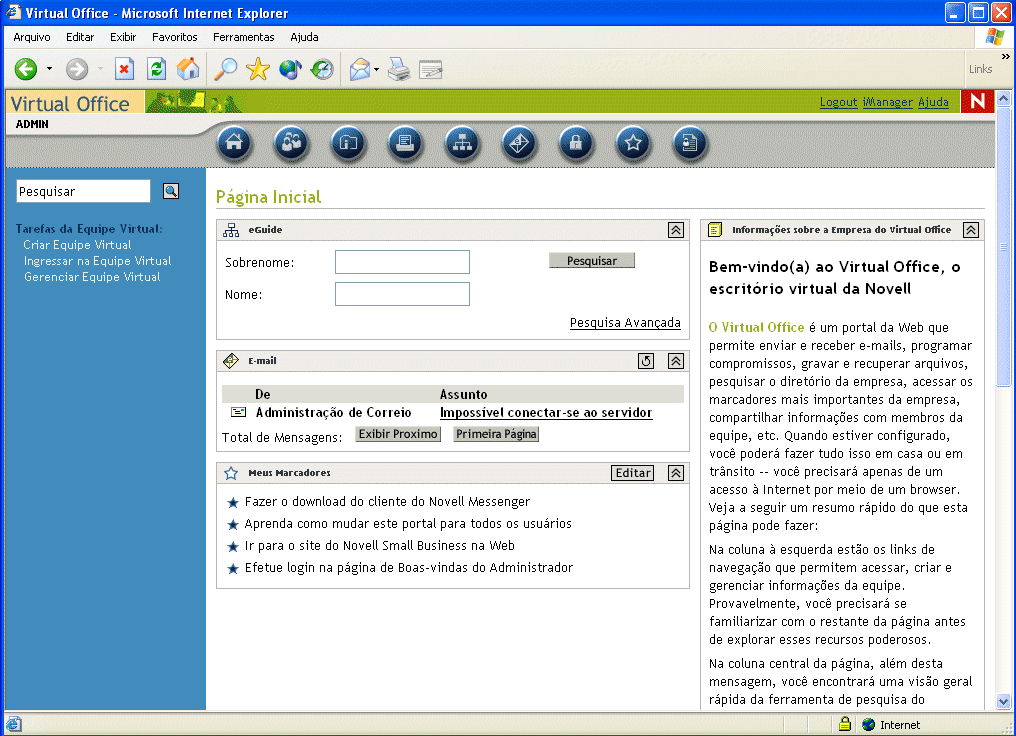Open the Pesquisa Avançada link
The image size is (1016, 736).
click(625, 323)
